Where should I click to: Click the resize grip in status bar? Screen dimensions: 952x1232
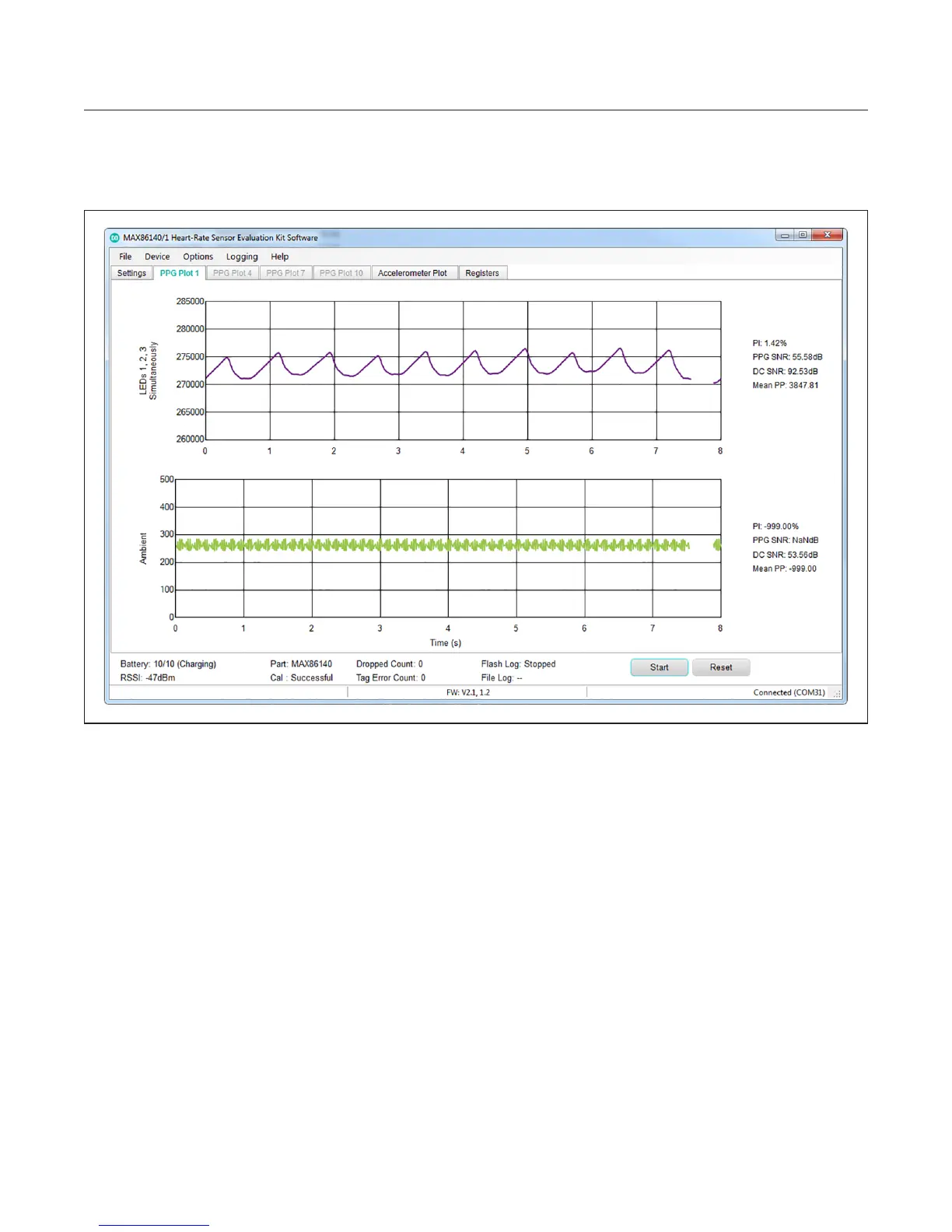(837, 693)
